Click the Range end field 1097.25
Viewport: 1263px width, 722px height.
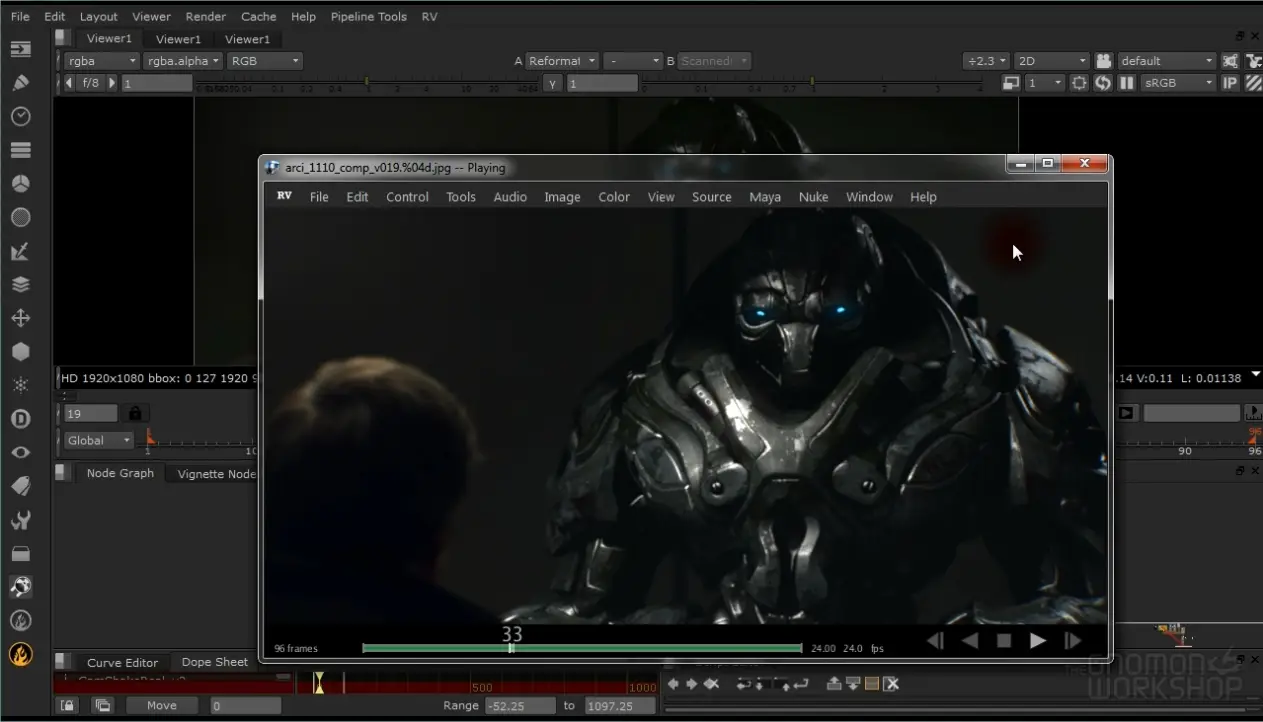click(619, 705)
